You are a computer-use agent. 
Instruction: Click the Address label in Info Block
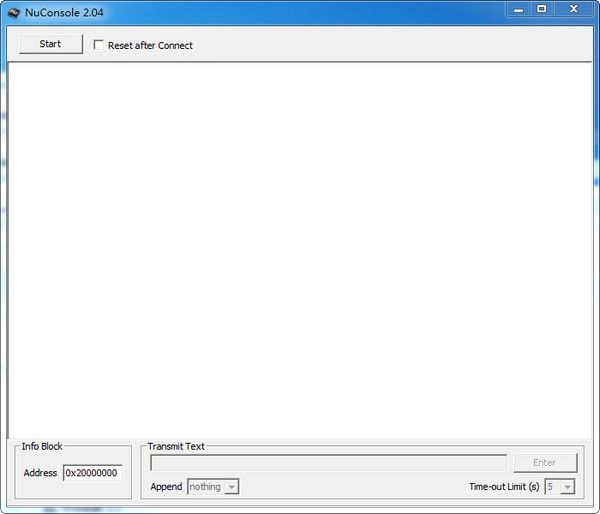point(40,473)
